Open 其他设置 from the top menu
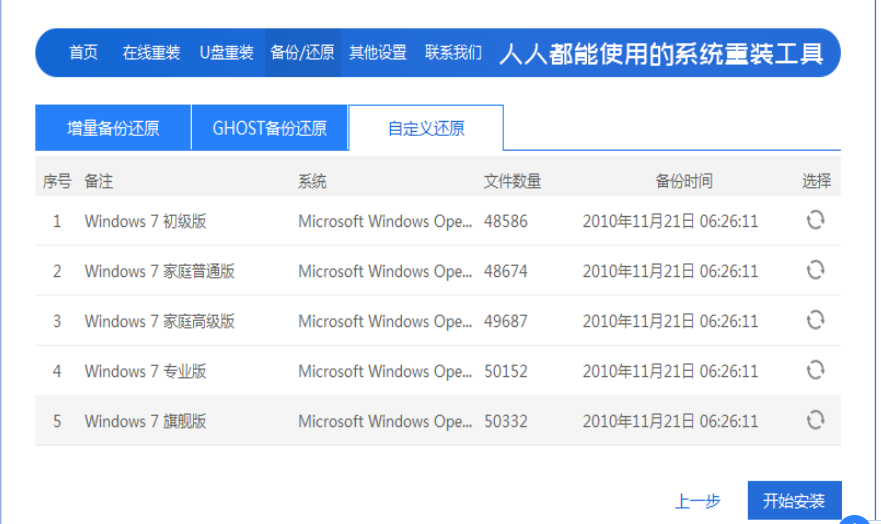This screenshot has width=881, height=524. click(x=378, y=53)
